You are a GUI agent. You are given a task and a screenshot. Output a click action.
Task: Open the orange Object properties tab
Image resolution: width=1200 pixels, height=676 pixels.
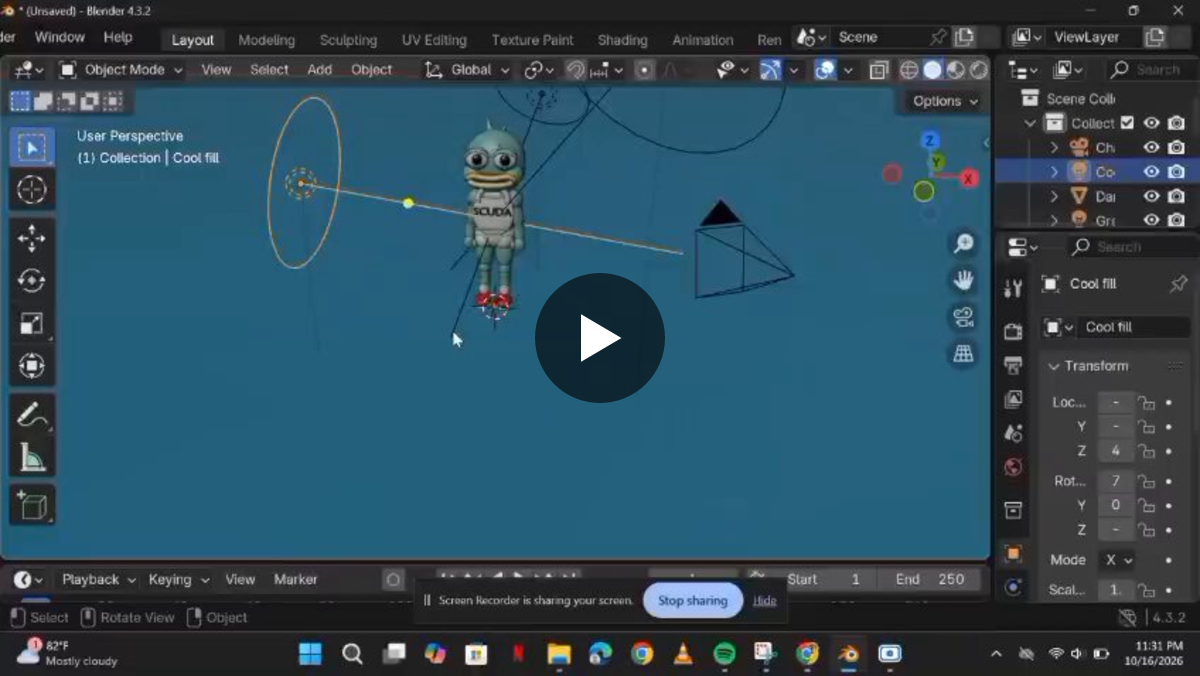pyautogui.click(x=1013, y=553)
